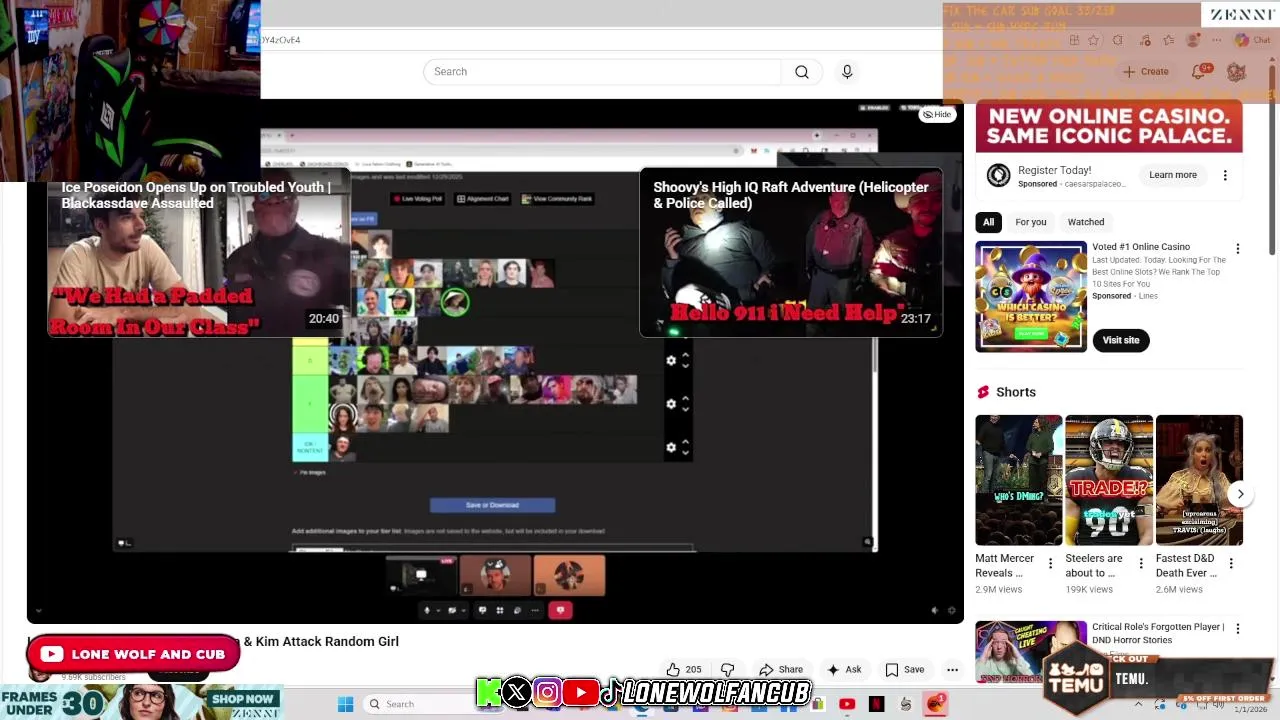1280x720 pixels.
Task: Open the taskbar date 1/1/2026
Action: 1250,709
